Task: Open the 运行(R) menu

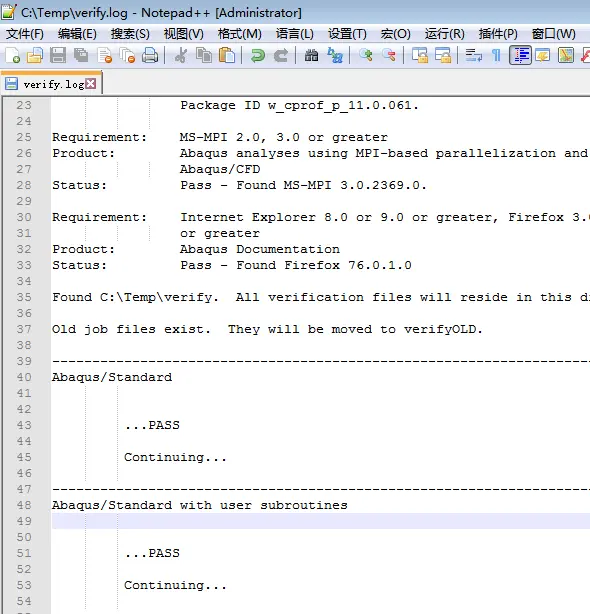Action: click(x=445, y=34)
